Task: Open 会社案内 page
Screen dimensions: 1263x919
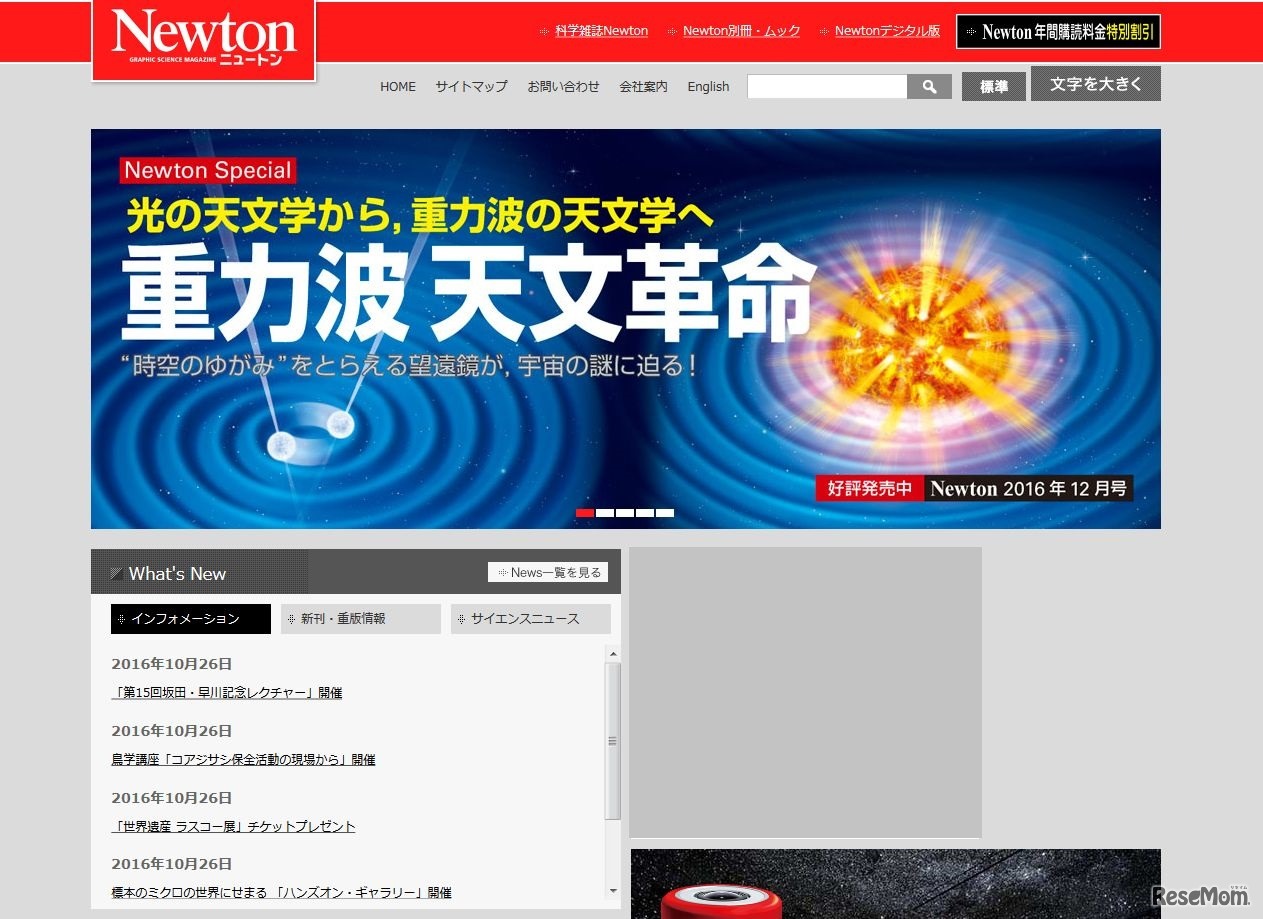Action: [x=643, y=87]
